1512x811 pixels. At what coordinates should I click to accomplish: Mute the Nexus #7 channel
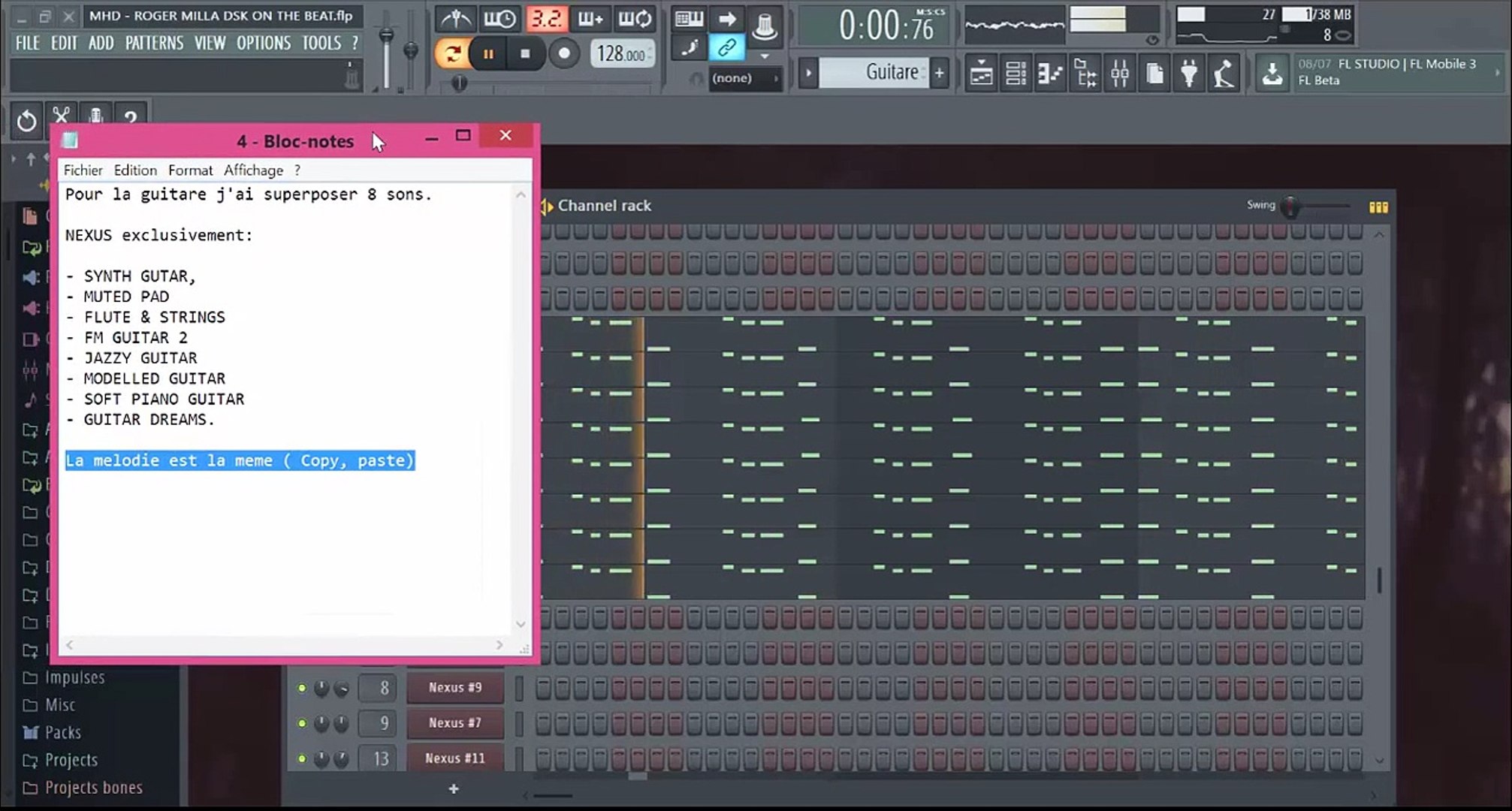[302, 723]
